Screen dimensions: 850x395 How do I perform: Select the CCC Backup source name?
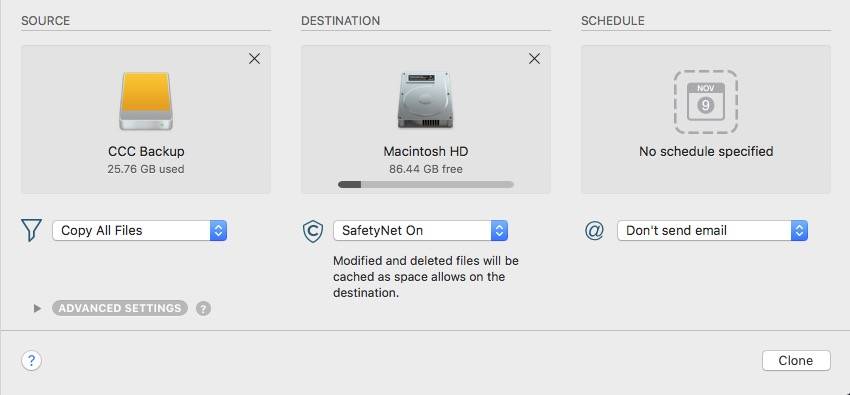pos(146,151)
